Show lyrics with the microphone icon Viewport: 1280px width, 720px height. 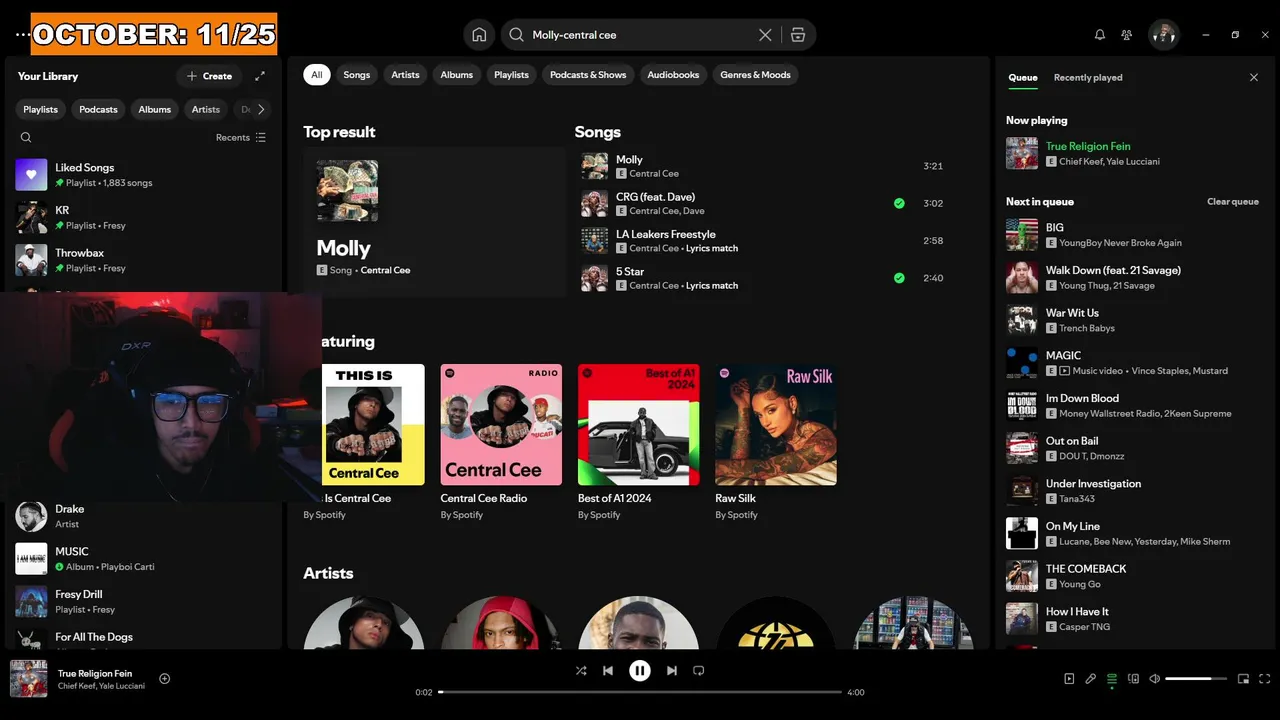tap(1091, 679)
